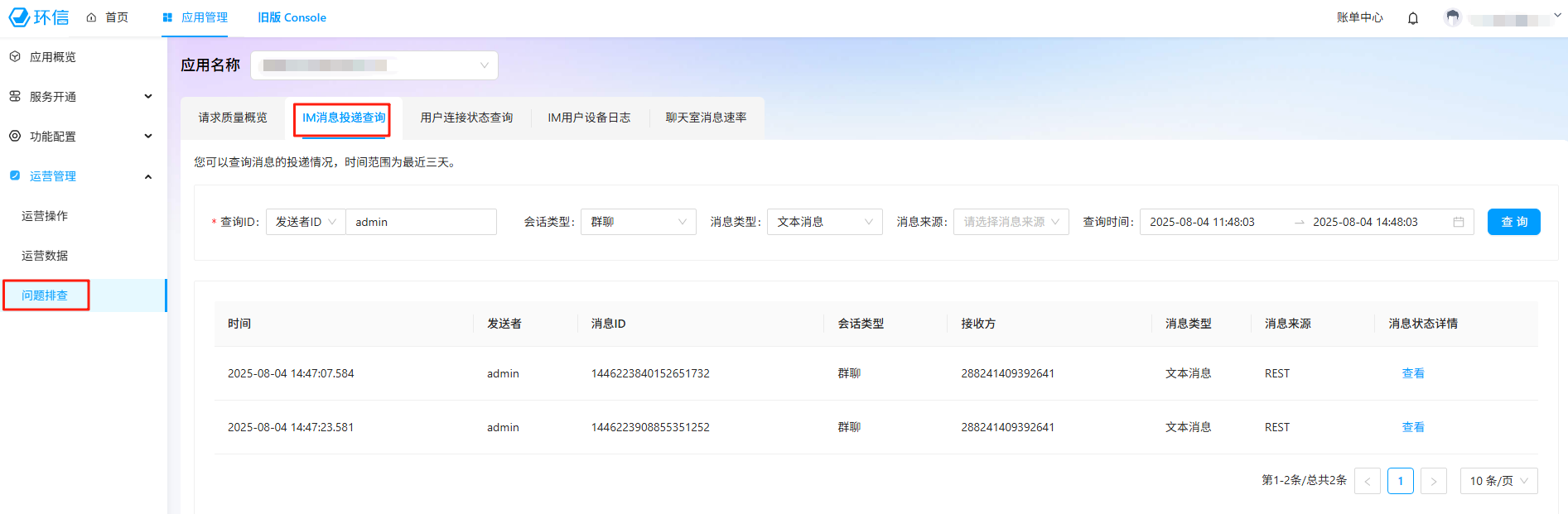This screenshot has width=1568, height=514.
Task: Open the 10 条/页 page size selector
Action: point(1498,481)
